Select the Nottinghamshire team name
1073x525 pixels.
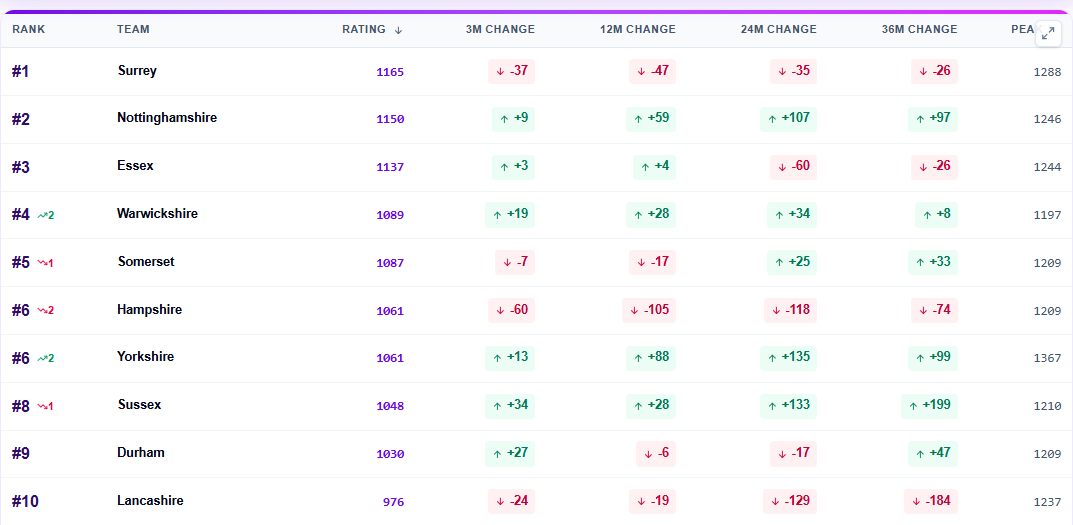[x=167, y=118]
